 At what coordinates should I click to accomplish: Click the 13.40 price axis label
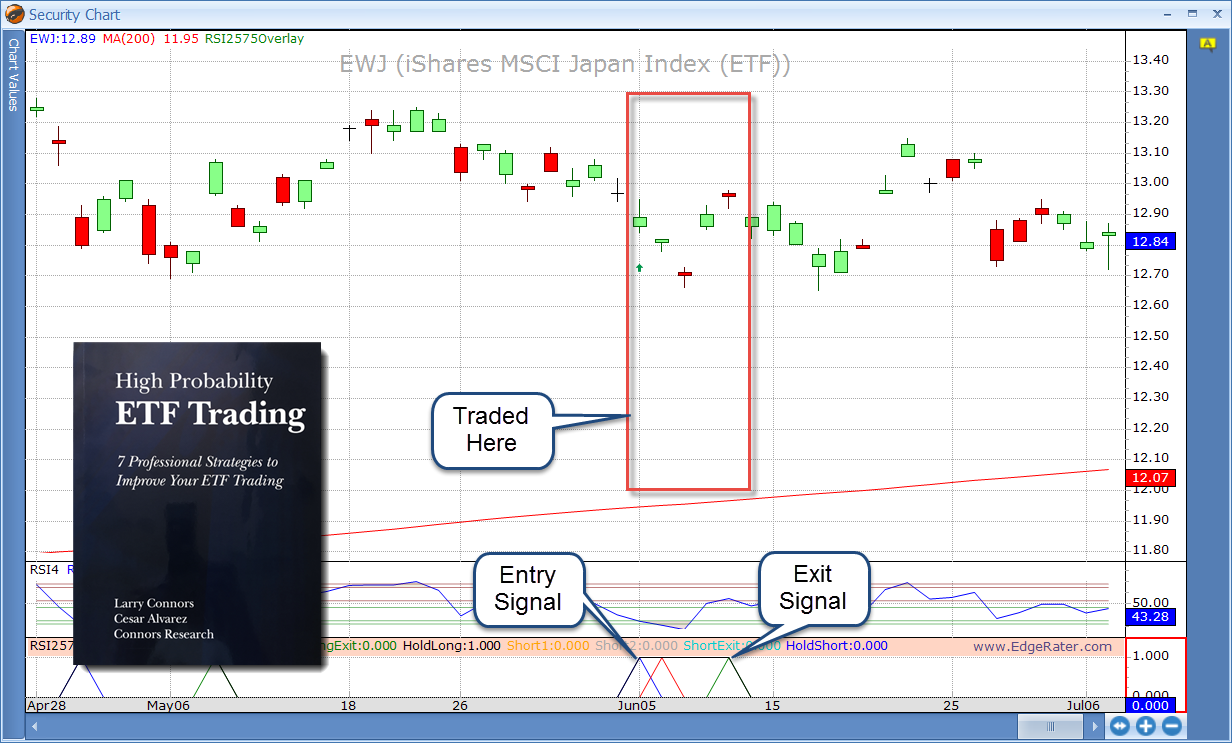point(1151,60)
